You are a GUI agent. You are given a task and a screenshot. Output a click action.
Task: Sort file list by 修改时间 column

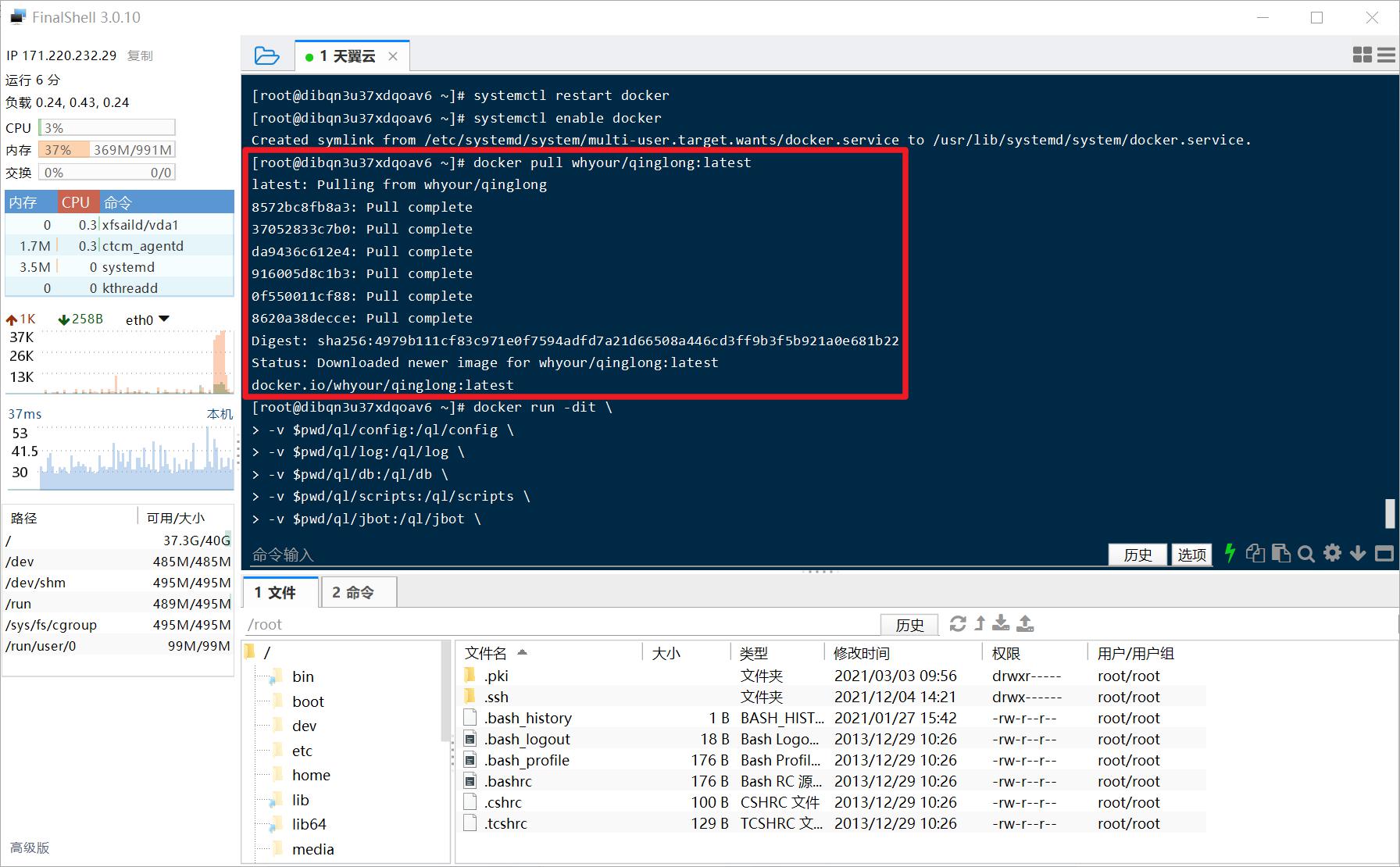(902, 652)
